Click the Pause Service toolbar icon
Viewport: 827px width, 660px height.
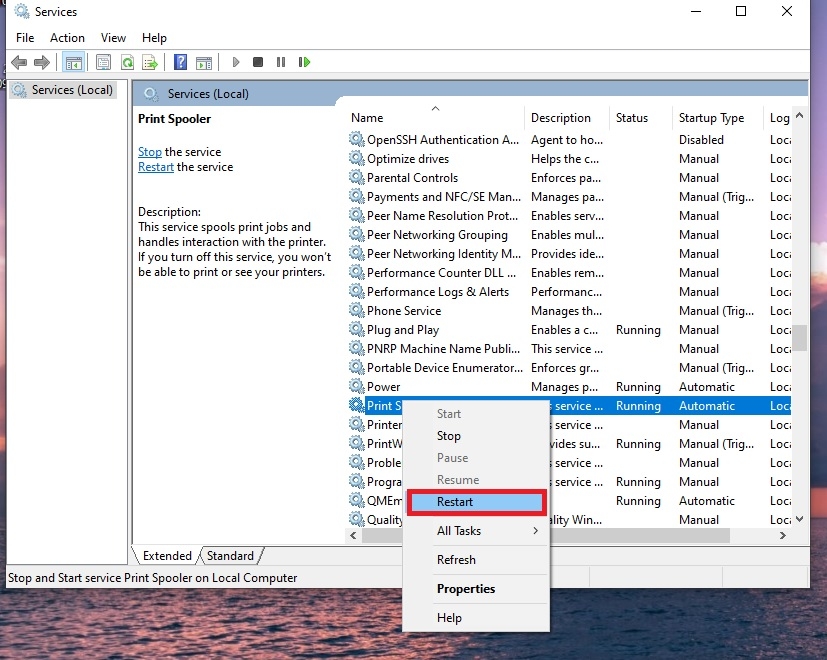pos(281,62)
